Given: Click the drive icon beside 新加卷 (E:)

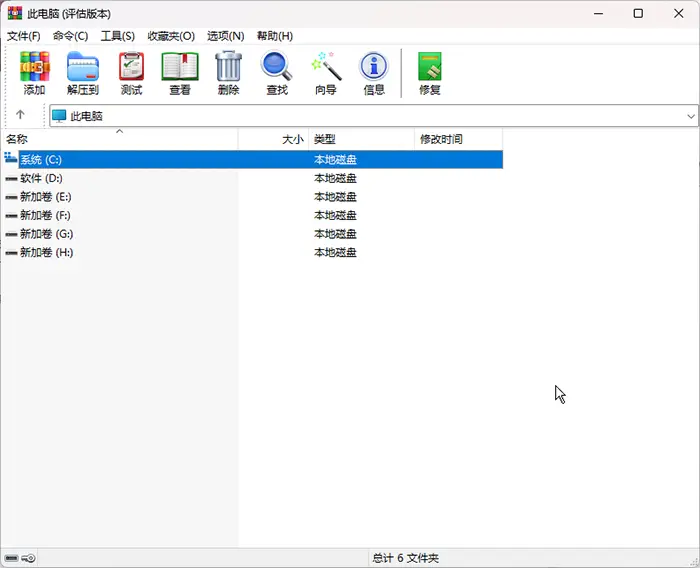Looking at the screenshot, I should (12, 197).
